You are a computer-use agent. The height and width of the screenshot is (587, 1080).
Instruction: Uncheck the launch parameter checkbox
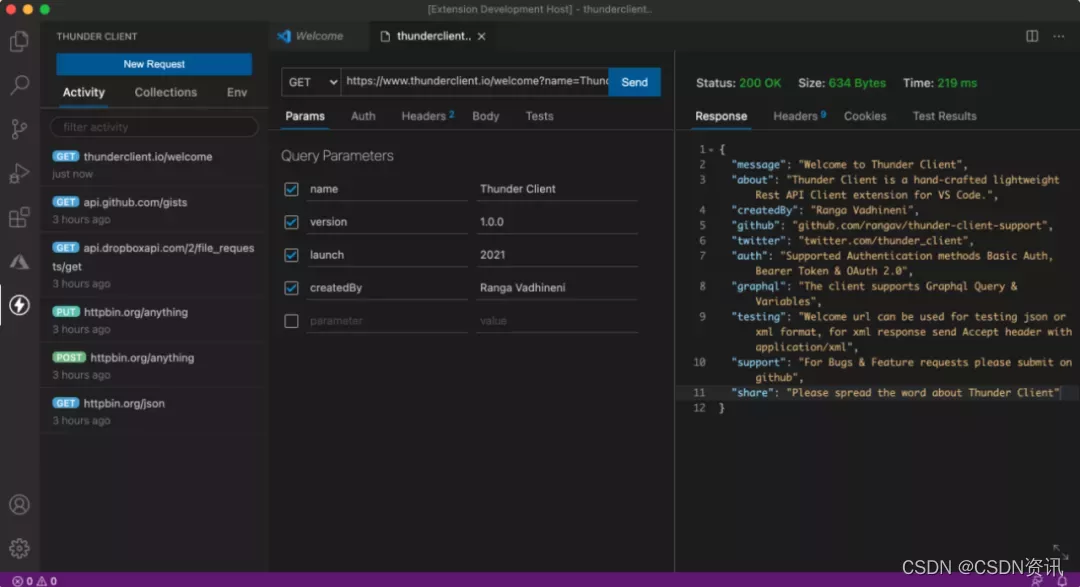pos(291,255)
